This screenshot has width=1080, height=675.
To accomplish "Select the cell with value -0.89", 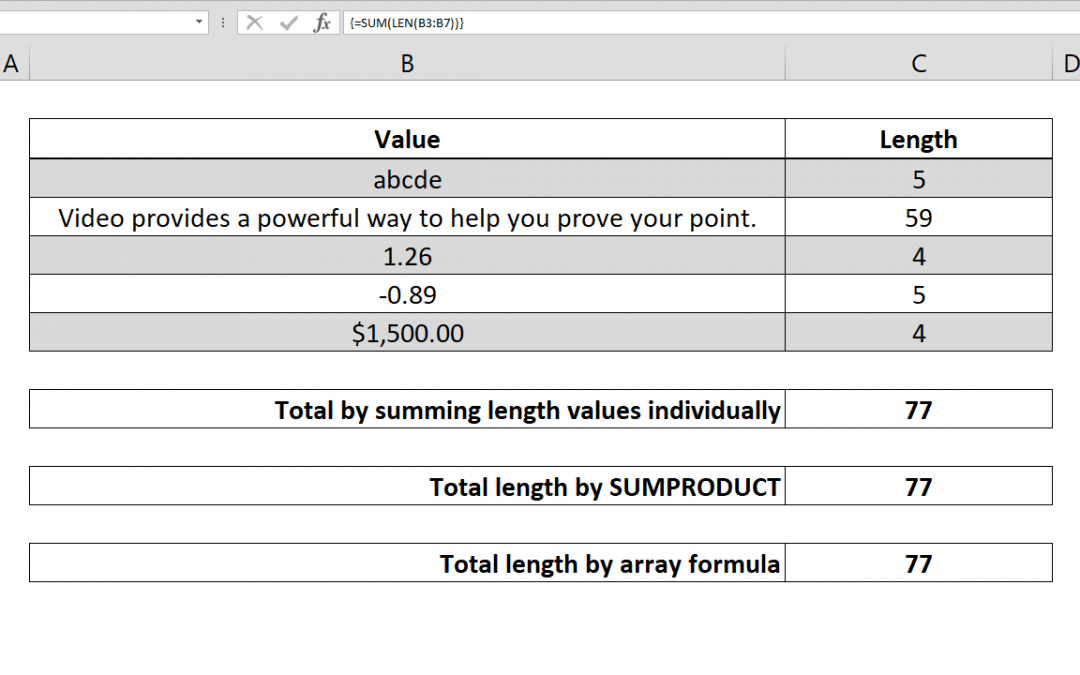I will pos(406,294).
